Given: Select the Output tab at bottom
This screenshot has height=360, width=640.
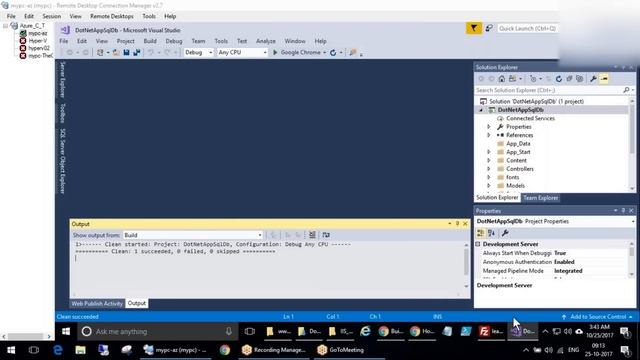Looking at the screenshot, I should point(137,304).
